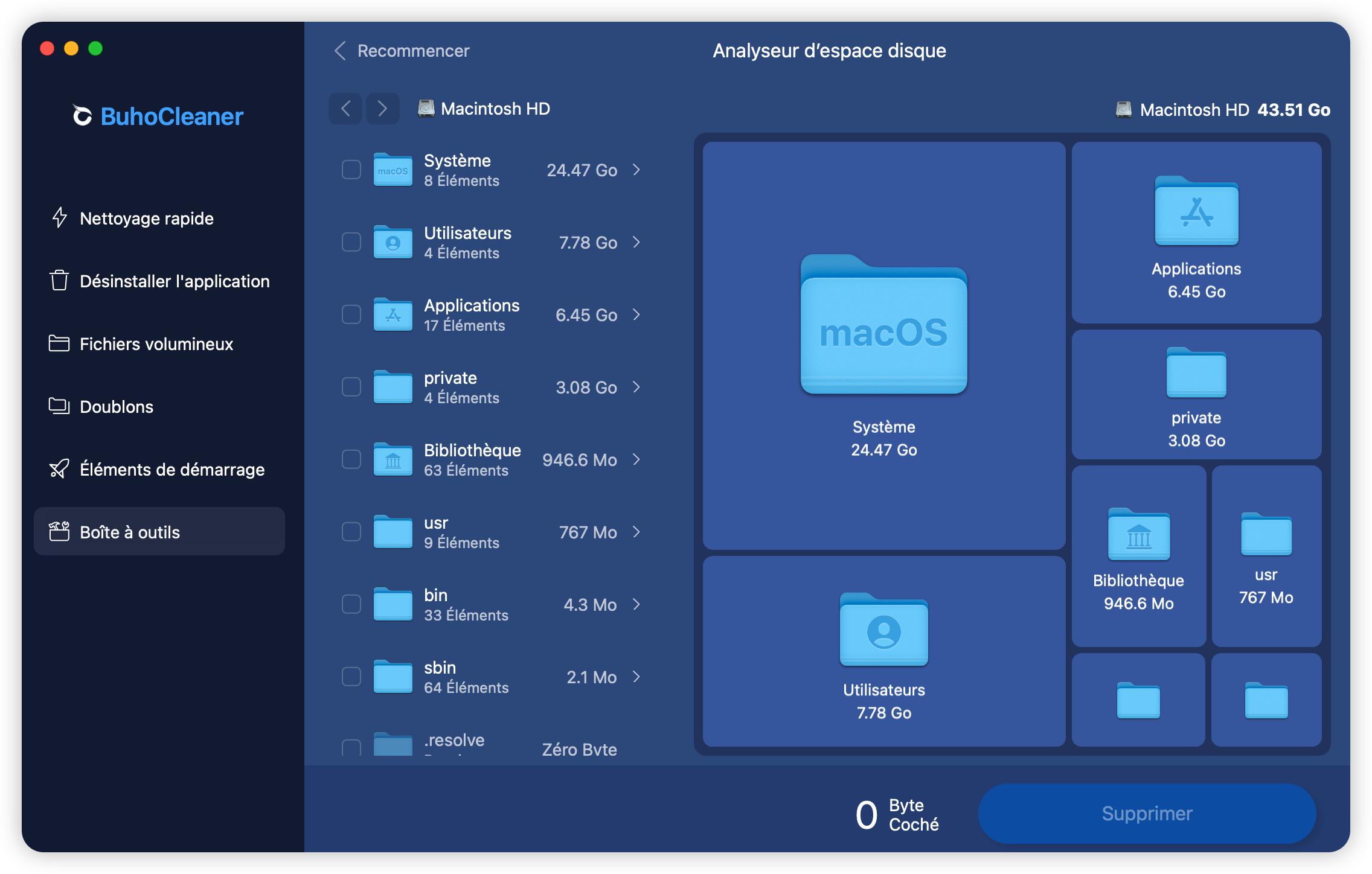Go back with the left navigation arrow
This screenshot has height=874, width=1372.
coord(345,109)
